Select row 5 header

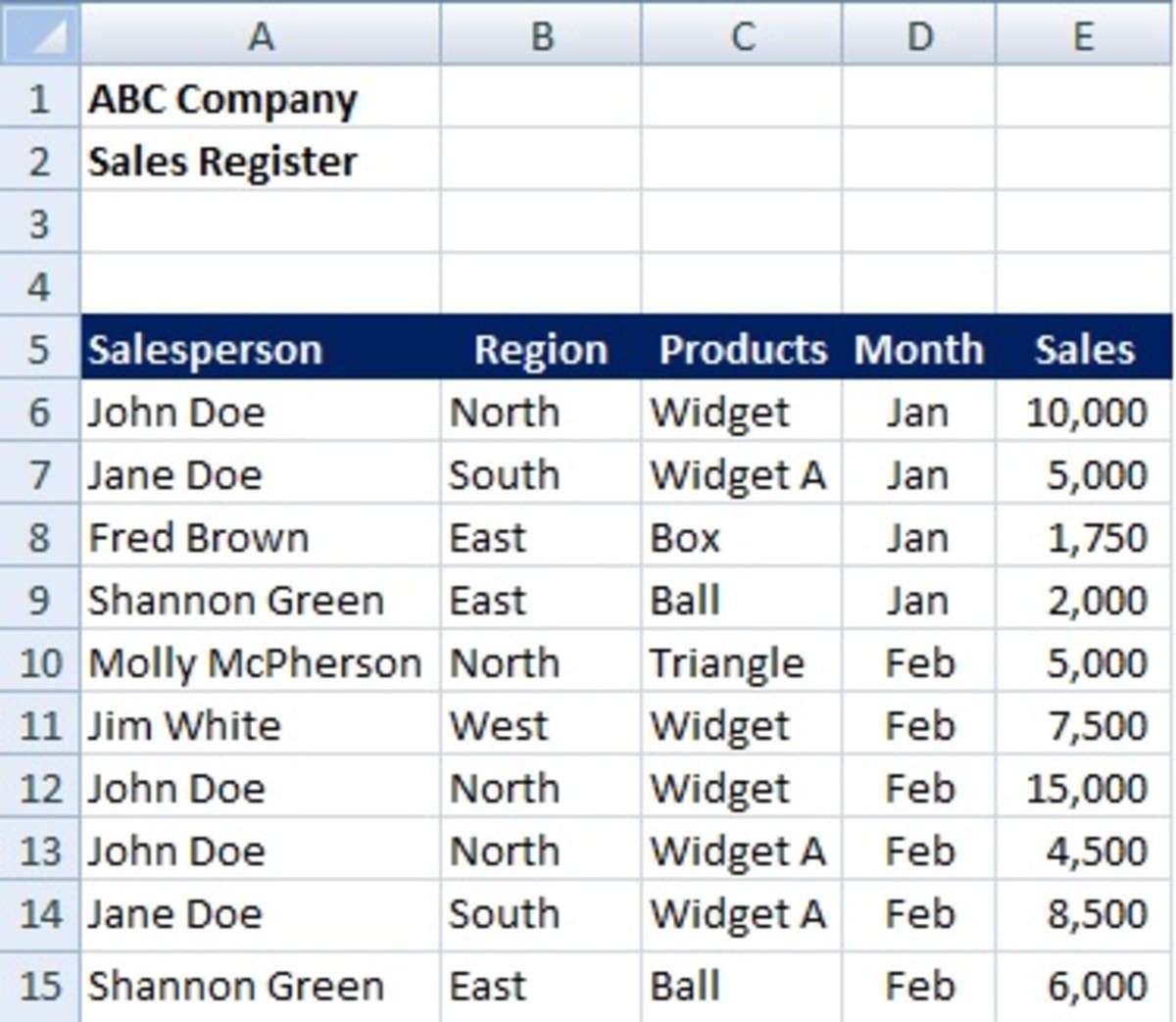click(x=39, y=348)
